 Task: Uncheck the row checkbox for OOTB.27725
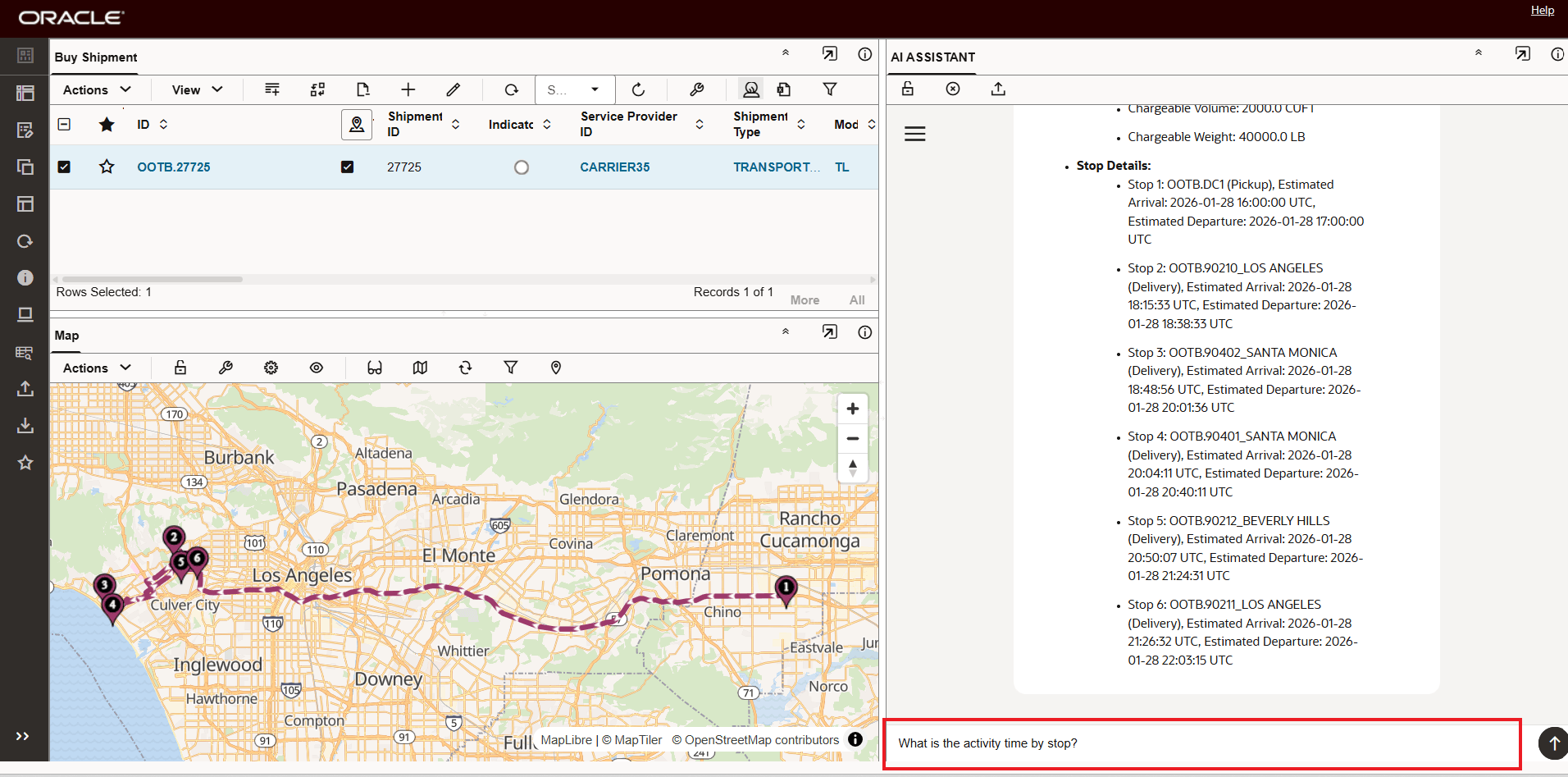(x=64, y=167)
